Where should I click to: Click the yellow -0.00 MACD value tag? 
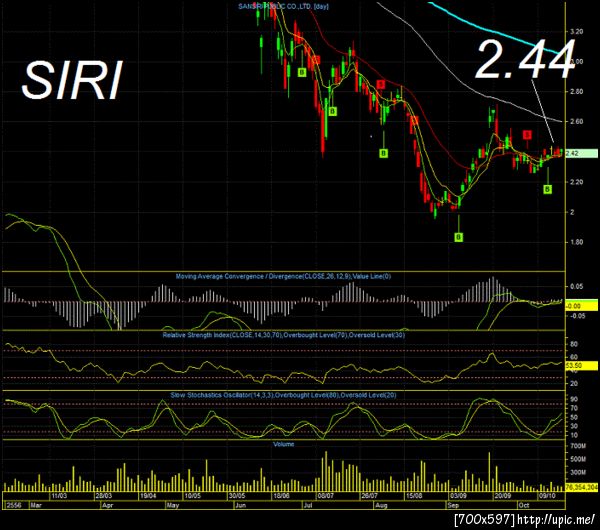point(581,305)
